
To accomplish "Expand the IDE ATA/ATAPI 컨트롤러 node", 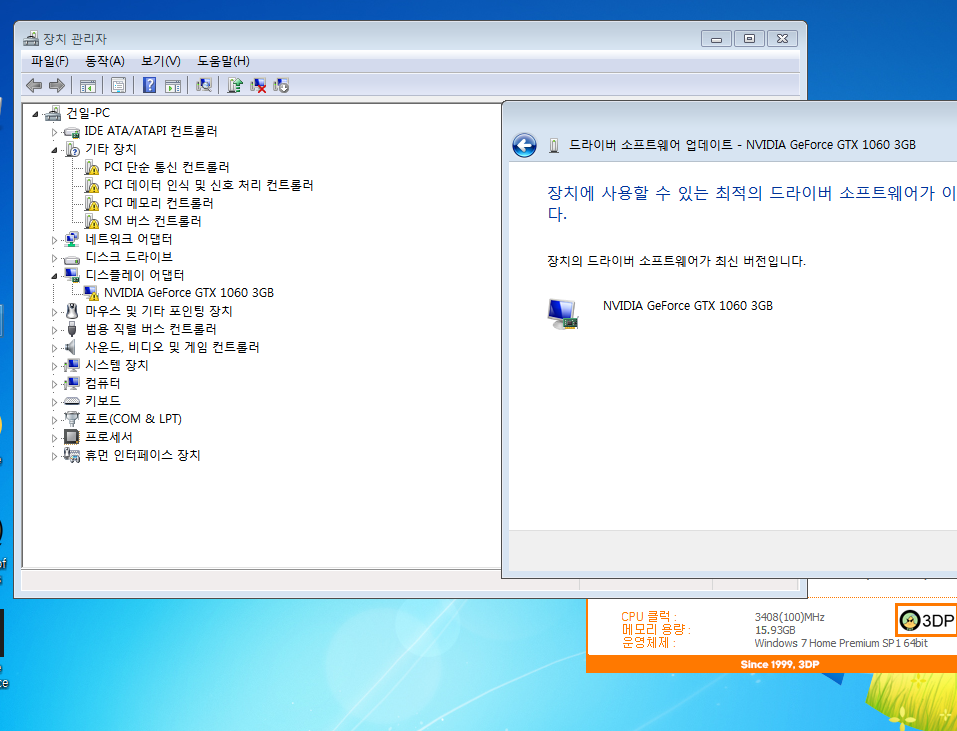I will pos(54,132).
